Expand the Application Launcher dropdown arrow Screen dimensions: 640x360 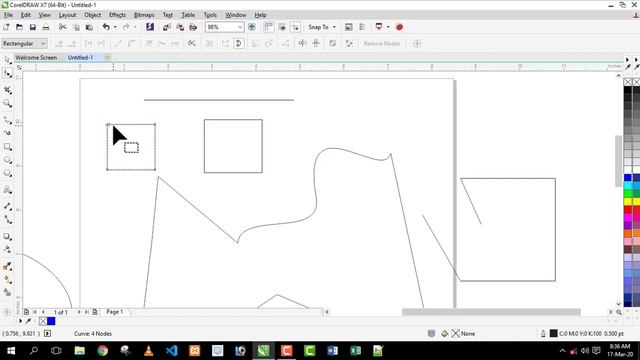(x=388, y=27)
